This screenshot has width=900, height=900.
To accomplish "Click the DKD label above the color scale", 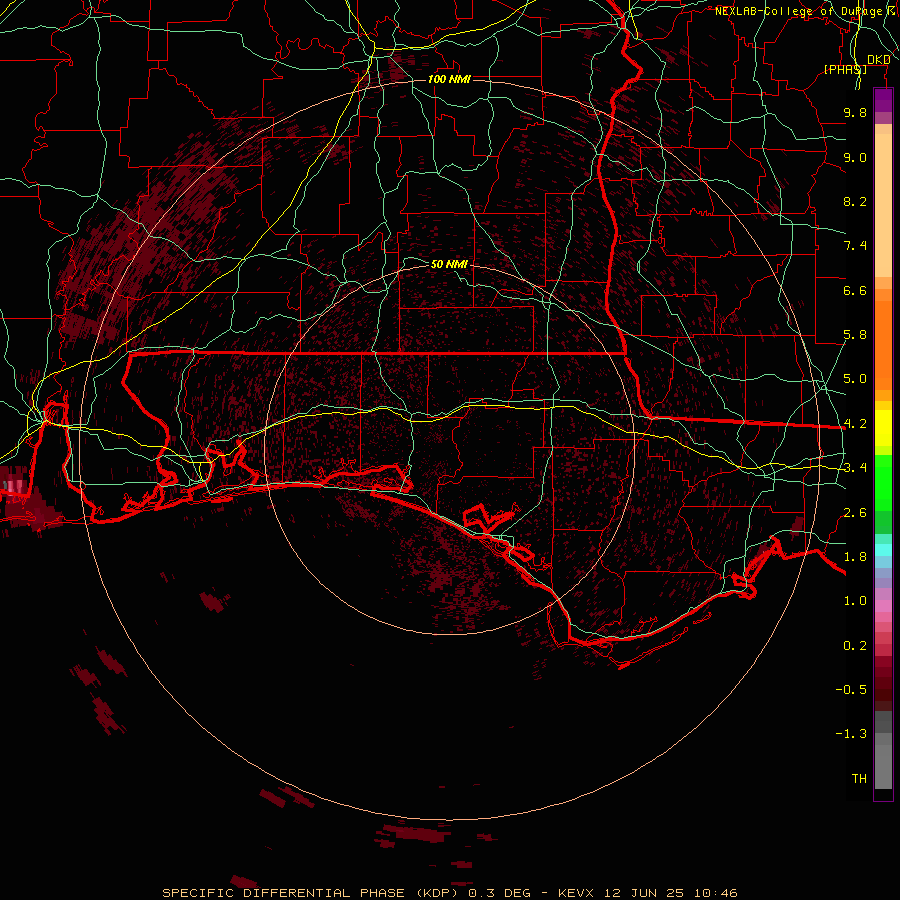I will [x=879, y=60].
